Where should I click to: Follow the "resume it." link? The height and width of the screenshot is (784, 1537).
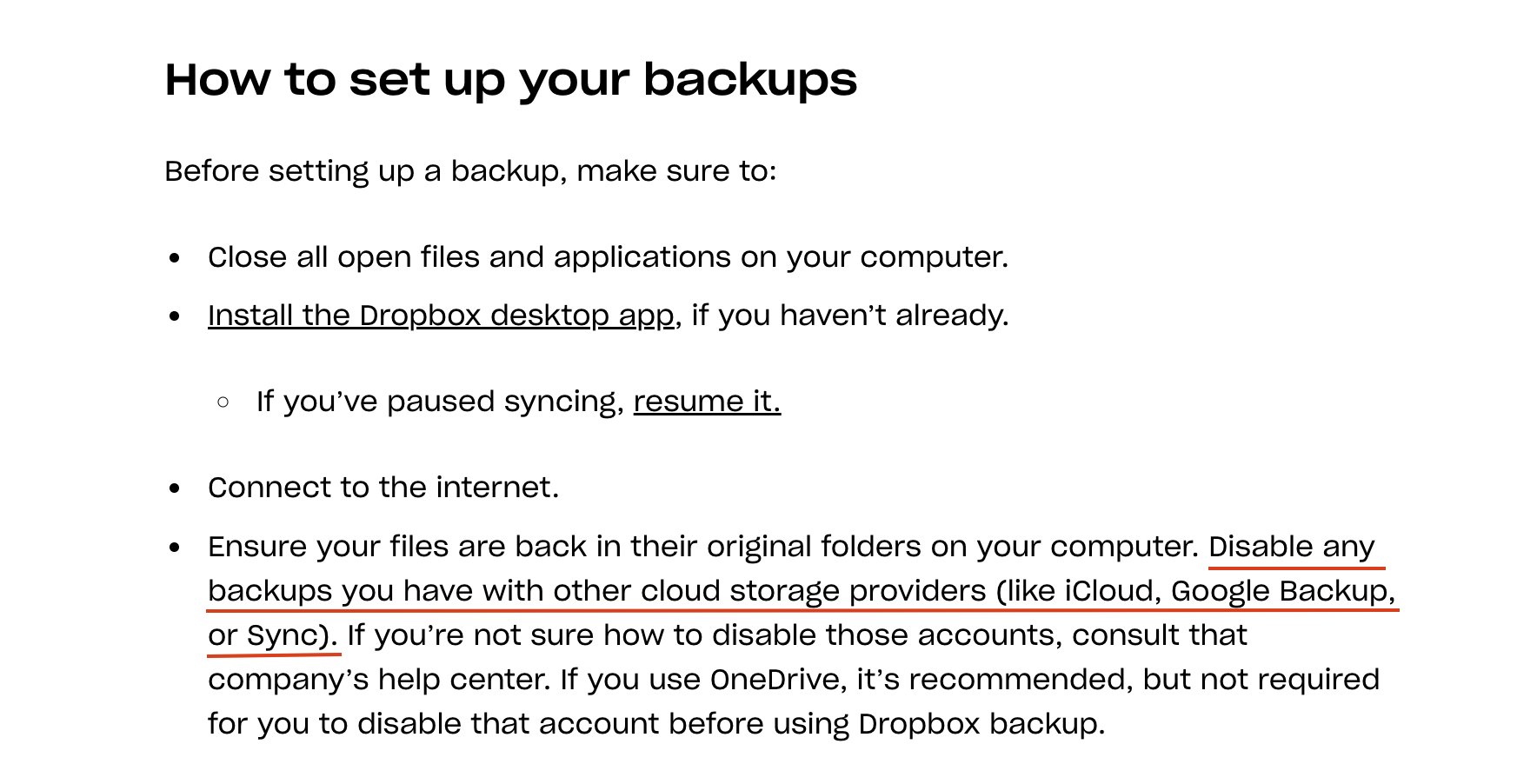click(707, 402)
